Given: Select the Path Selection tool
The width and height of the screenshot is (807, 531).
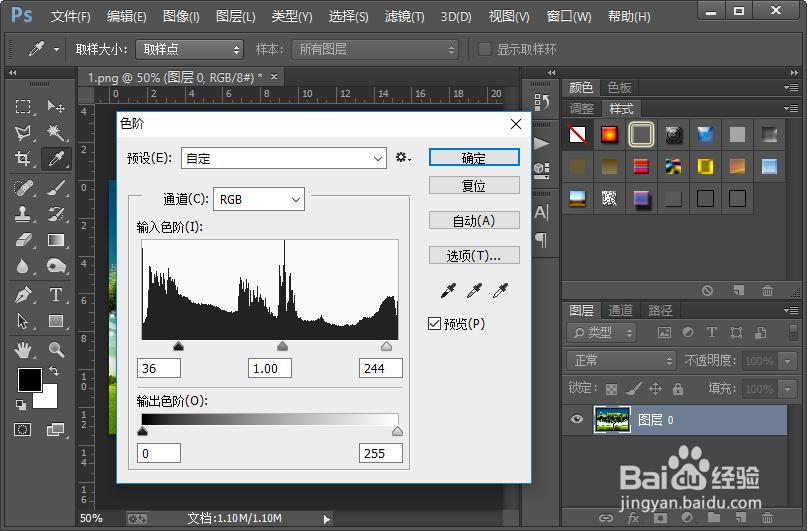Looking at the screenshot, I should (23, 321).
